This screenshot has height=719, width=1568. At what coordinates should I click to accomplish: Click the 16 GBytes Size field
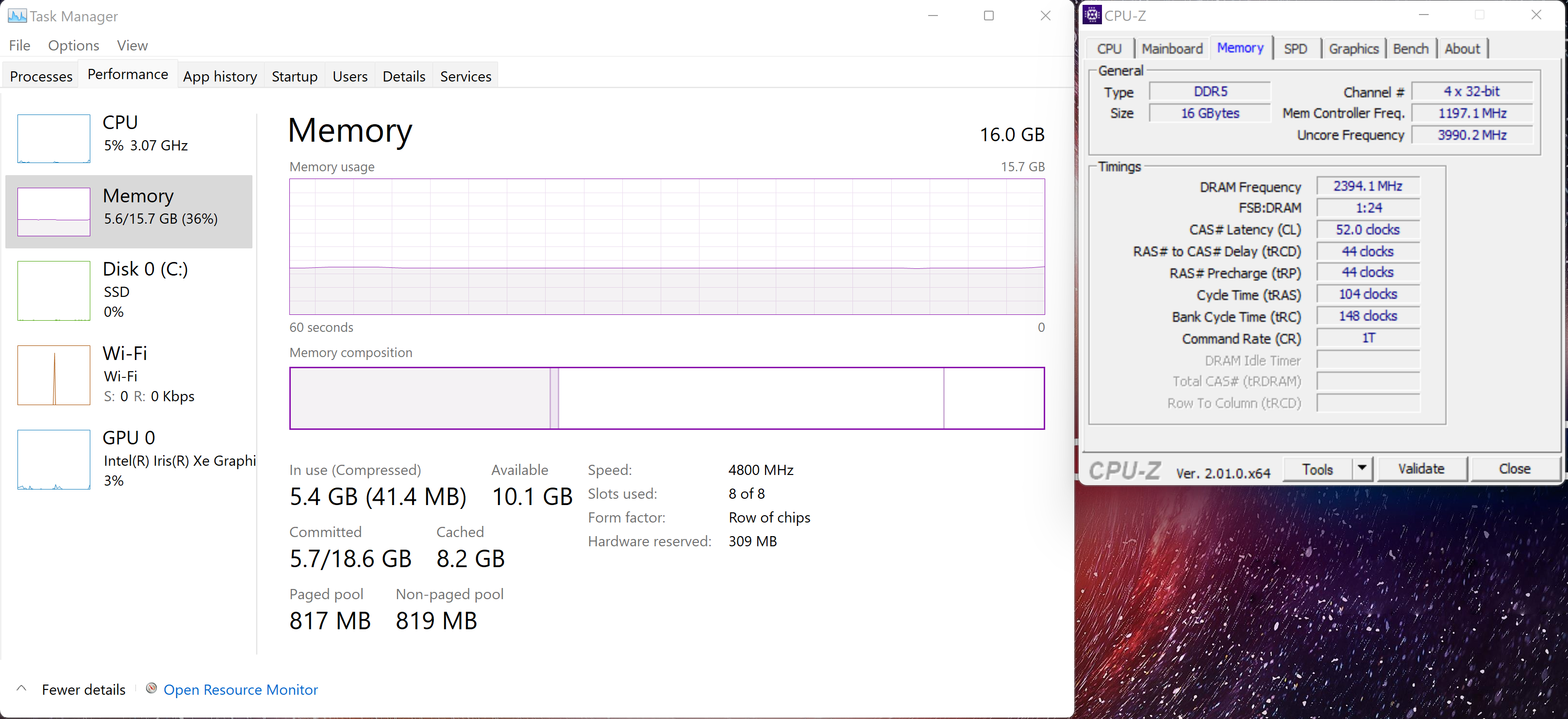(1209, 113)
